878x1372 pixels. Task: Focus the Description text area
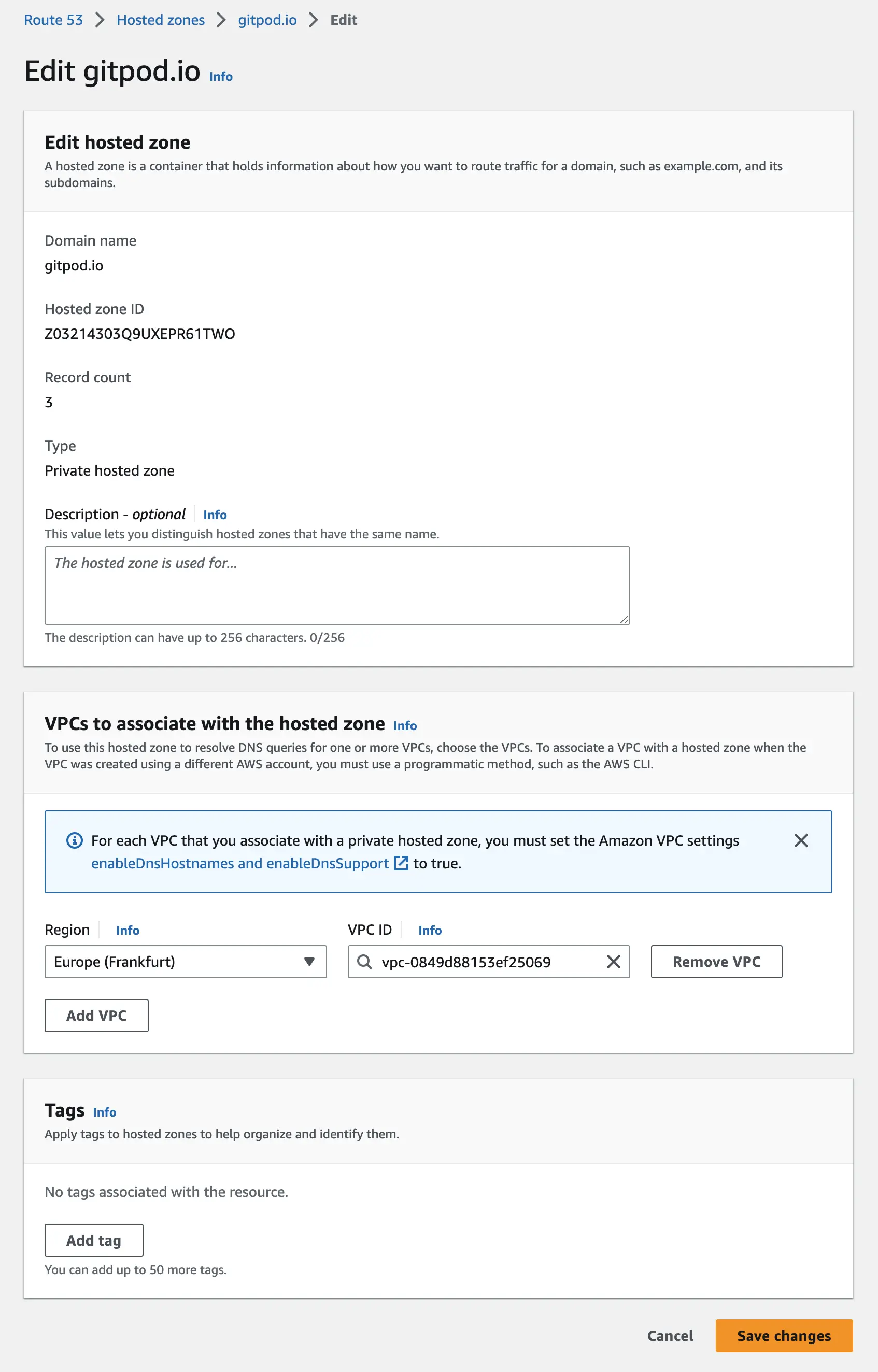point(337,585)
